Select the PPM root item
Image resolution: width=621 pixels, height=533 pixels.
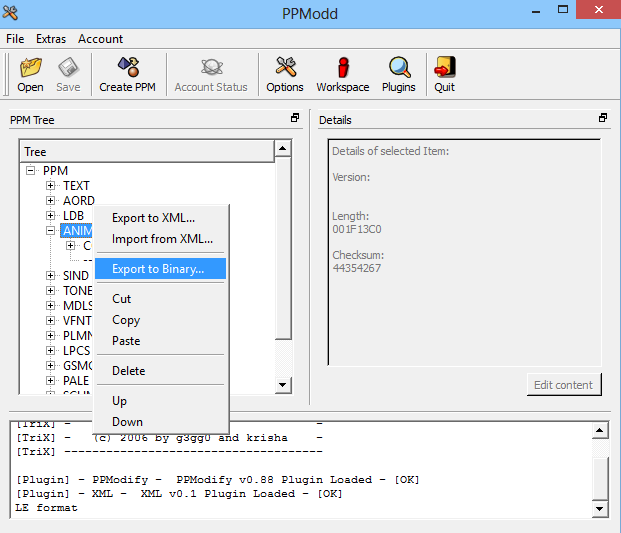(x=55, y=171)
